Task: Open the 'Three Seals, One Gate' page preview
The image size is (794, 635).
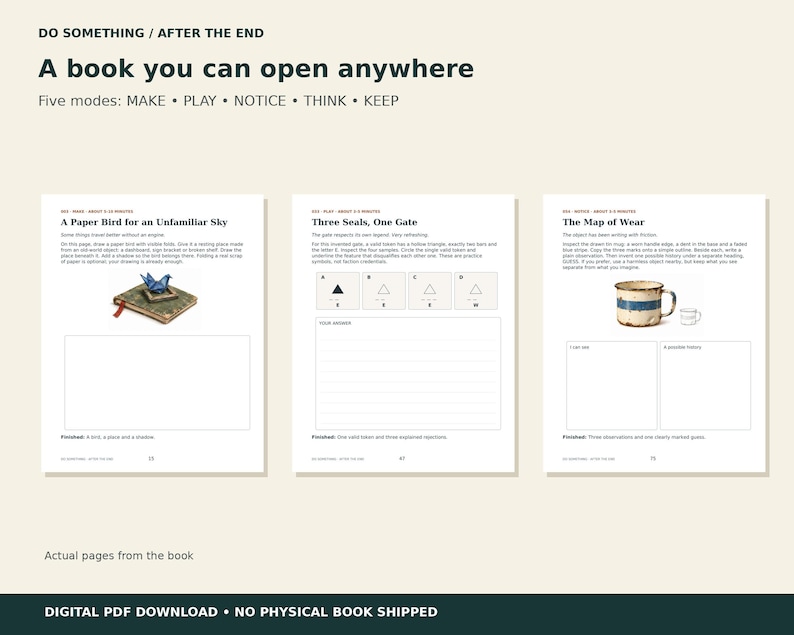Action: point(403,333)
